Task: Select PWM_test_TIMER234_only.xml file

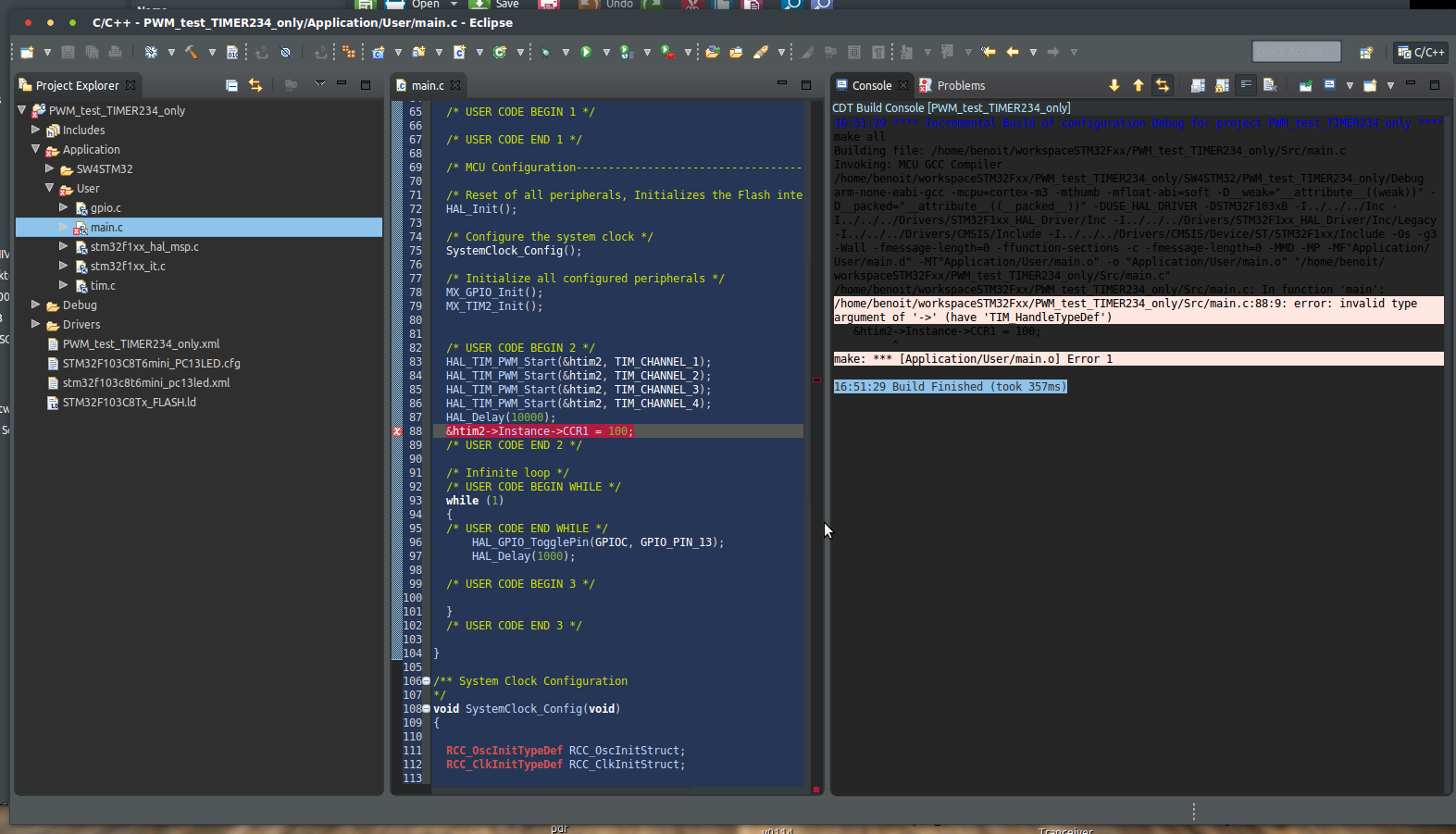Action: (141, 343)
